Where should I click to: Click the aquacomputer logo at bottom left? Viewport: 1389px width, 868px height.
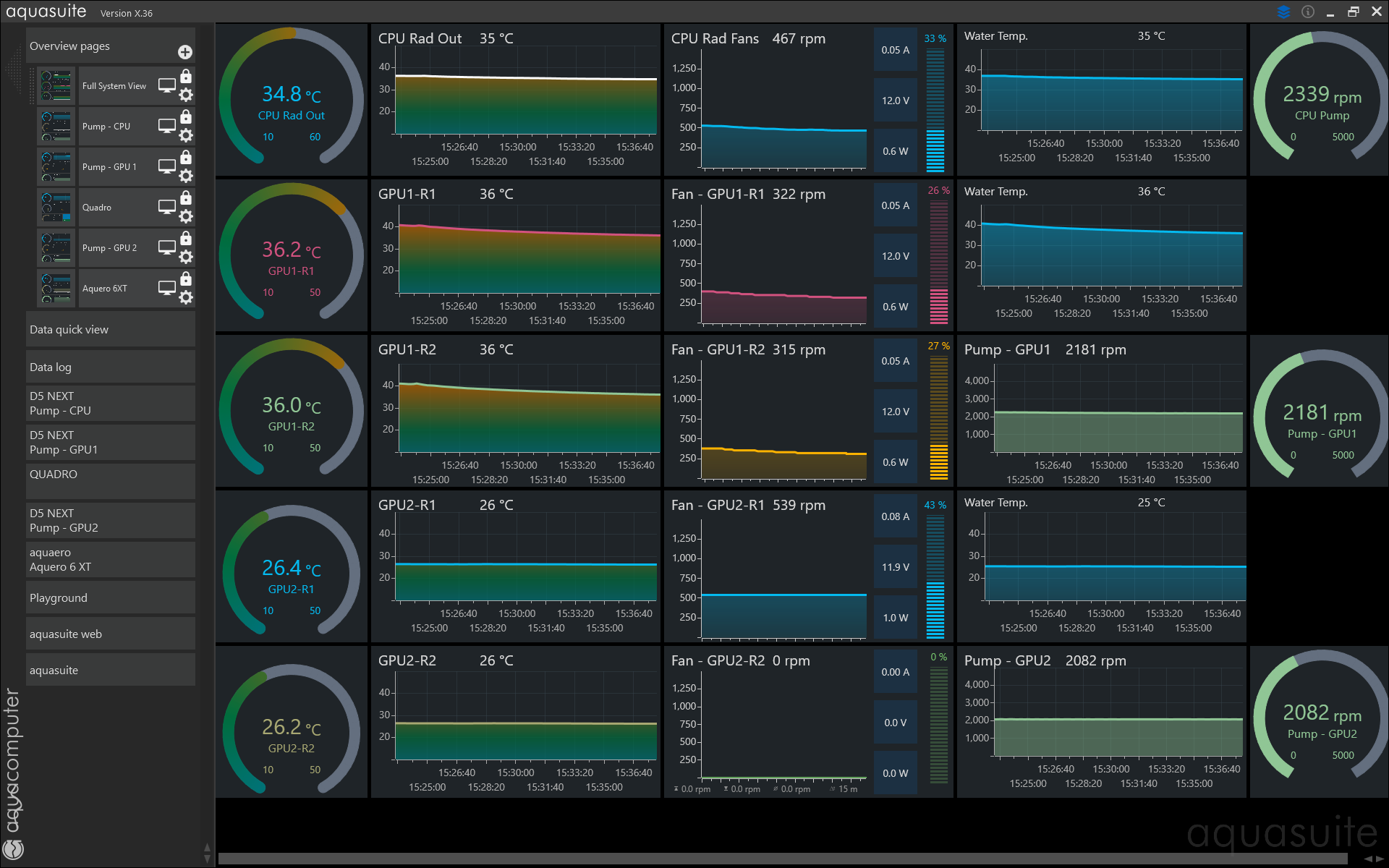point(13,848)
